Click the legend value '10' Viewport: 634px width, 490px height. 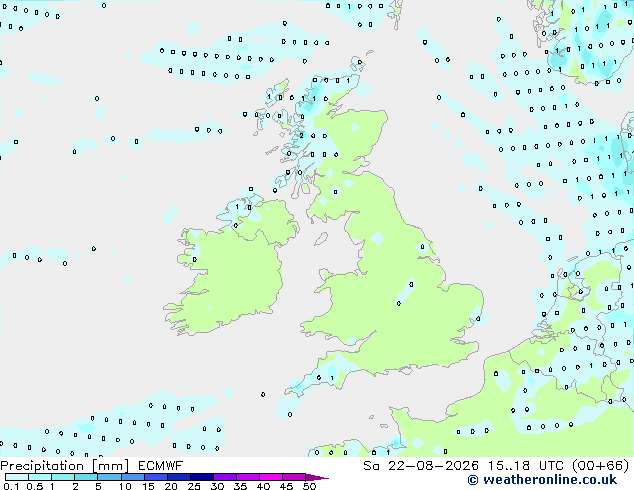[x=125, y=486]
